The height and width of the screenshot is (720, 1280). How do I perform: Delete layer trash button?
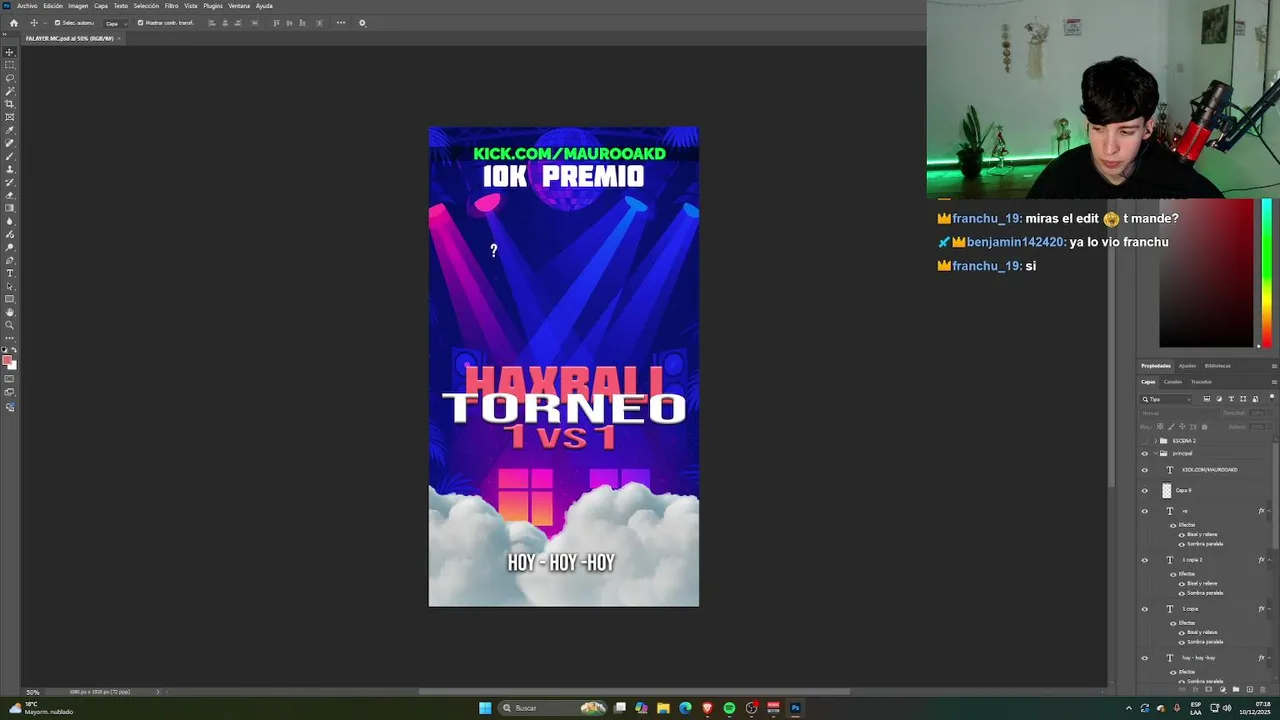[1261, 689]
